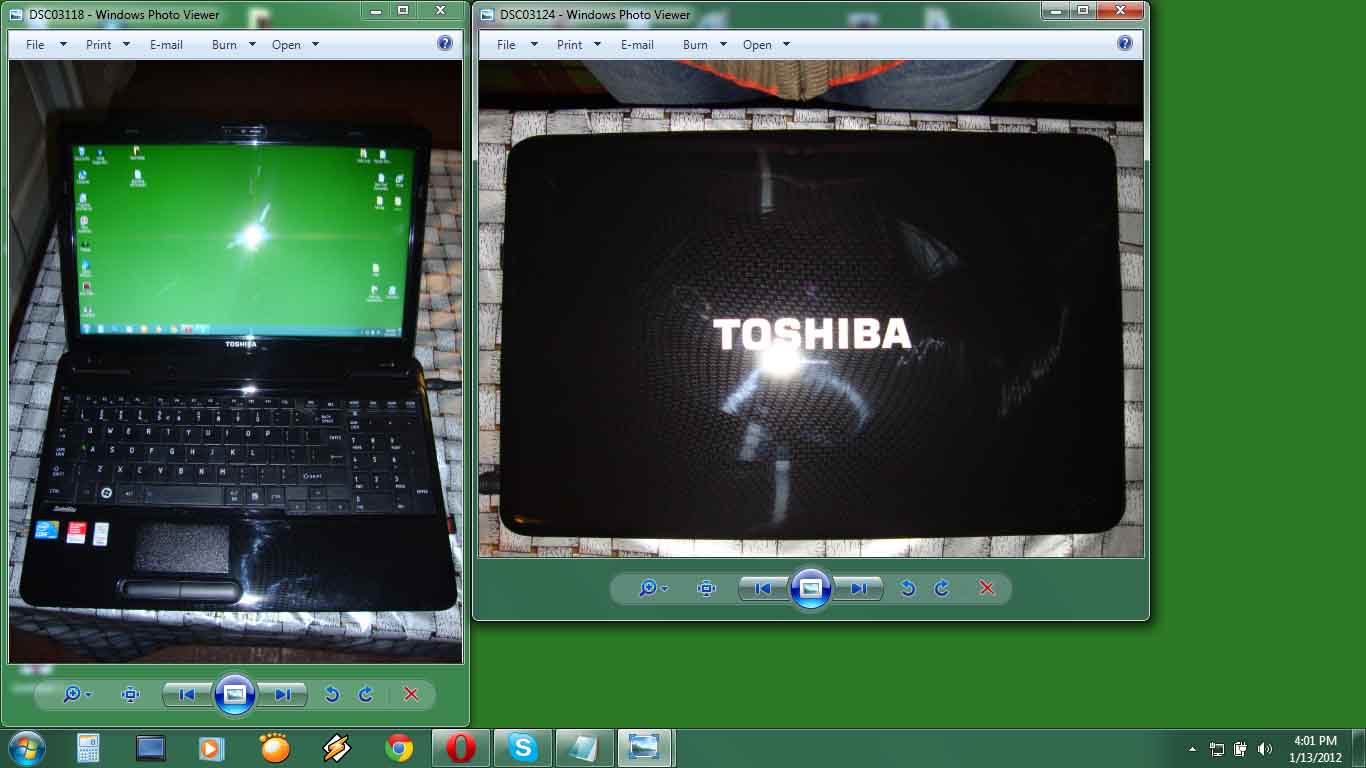Maximize the DSC03124 window

pos(1083,10)
